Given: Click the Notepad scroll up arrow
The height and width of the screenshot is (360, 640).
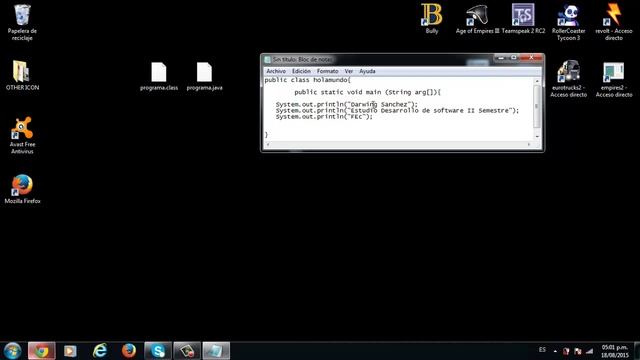Looking at the screenshot, I should pyautogui.click(x=537, y=81).
